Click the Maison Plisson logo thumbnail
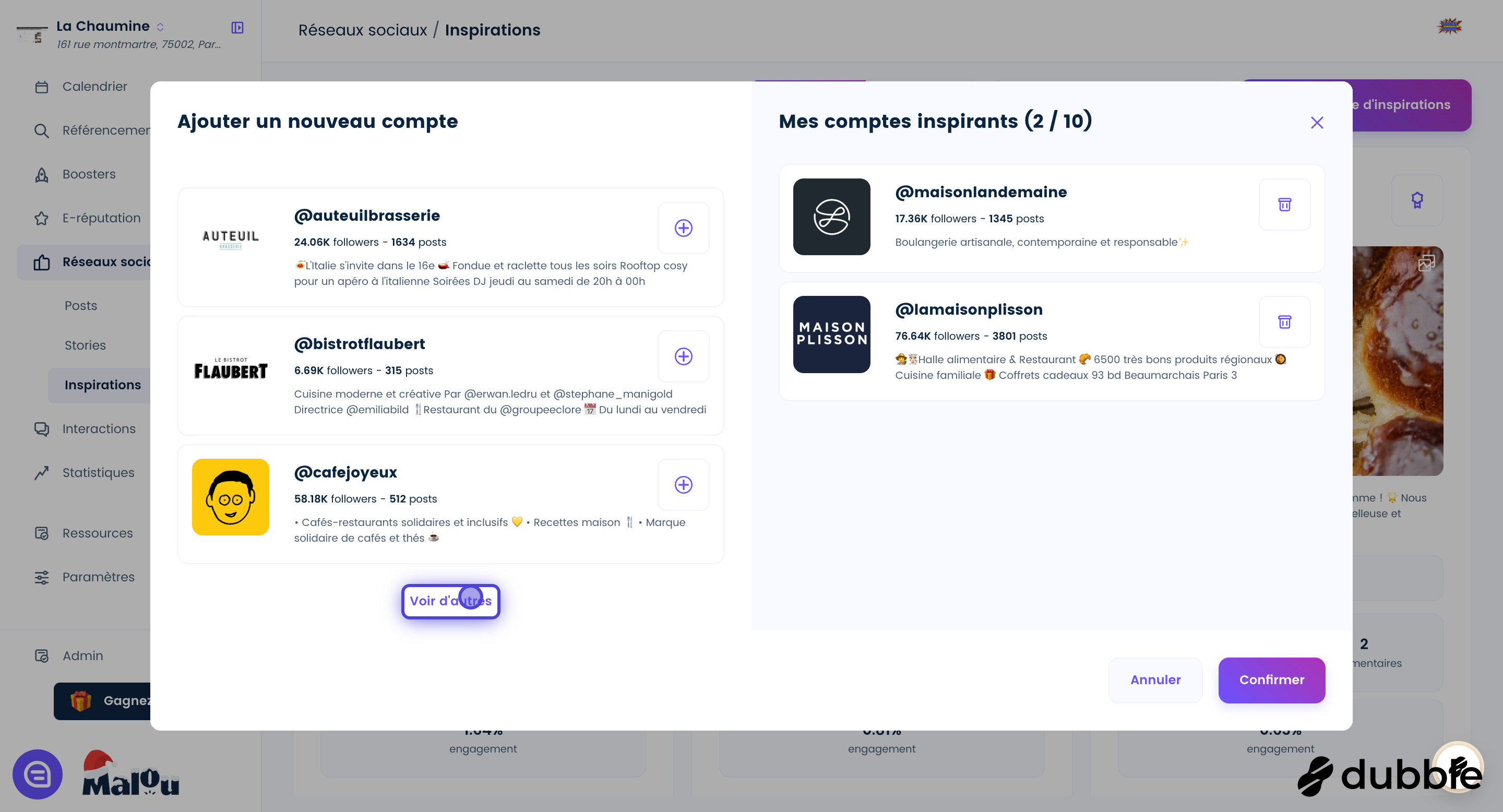 coord(831,335)
